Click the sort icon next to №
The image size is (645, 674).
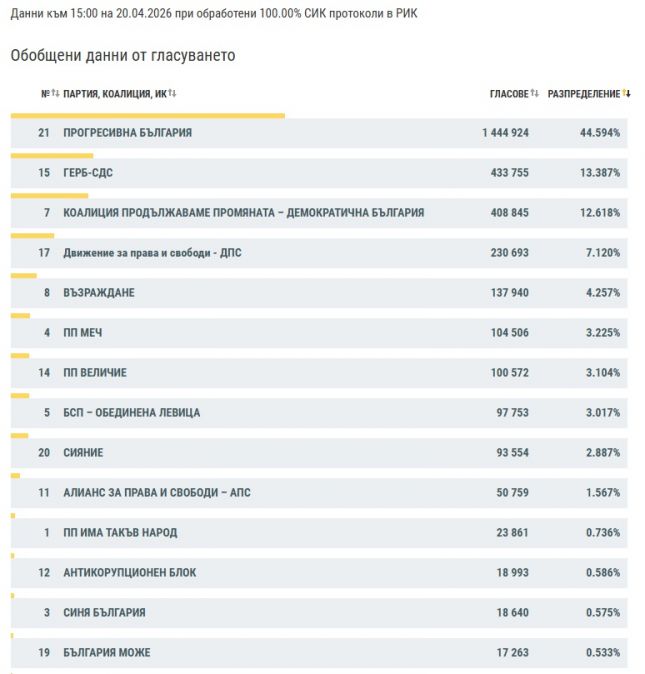(x=55, y=94)
